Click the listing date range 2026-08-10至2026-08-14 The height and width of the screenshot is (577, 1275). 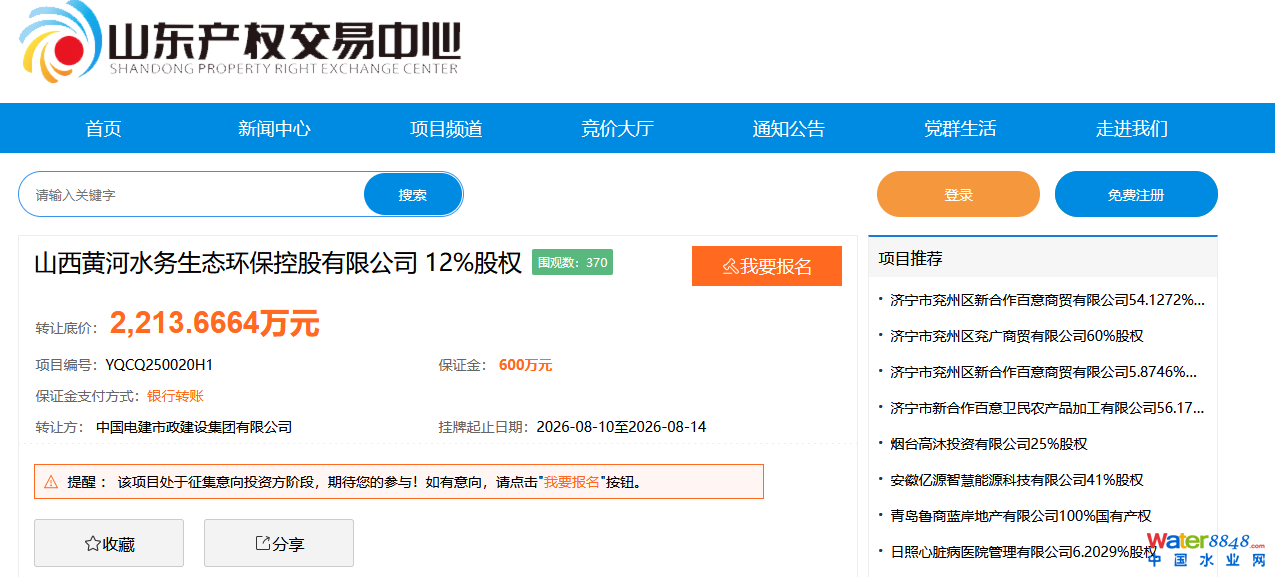pos(621,427)
